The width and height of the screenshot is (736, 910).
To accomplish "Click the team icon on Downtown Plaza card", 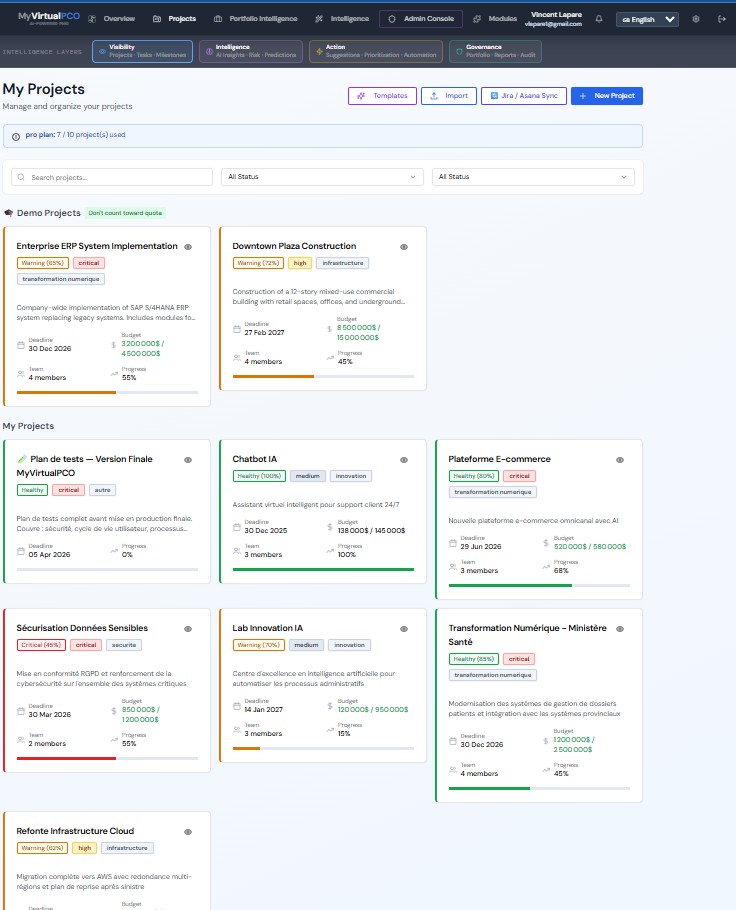I will point(237,358).
